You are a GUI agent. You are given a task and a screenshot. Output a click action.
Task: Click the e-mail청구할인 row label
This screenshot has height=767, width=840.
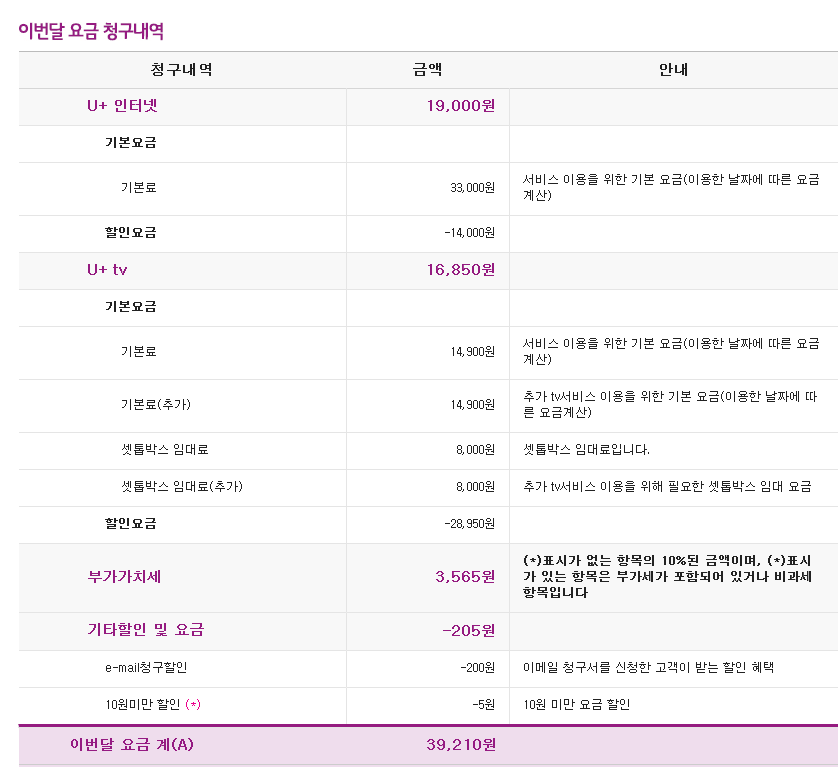[x=146, y=668]
